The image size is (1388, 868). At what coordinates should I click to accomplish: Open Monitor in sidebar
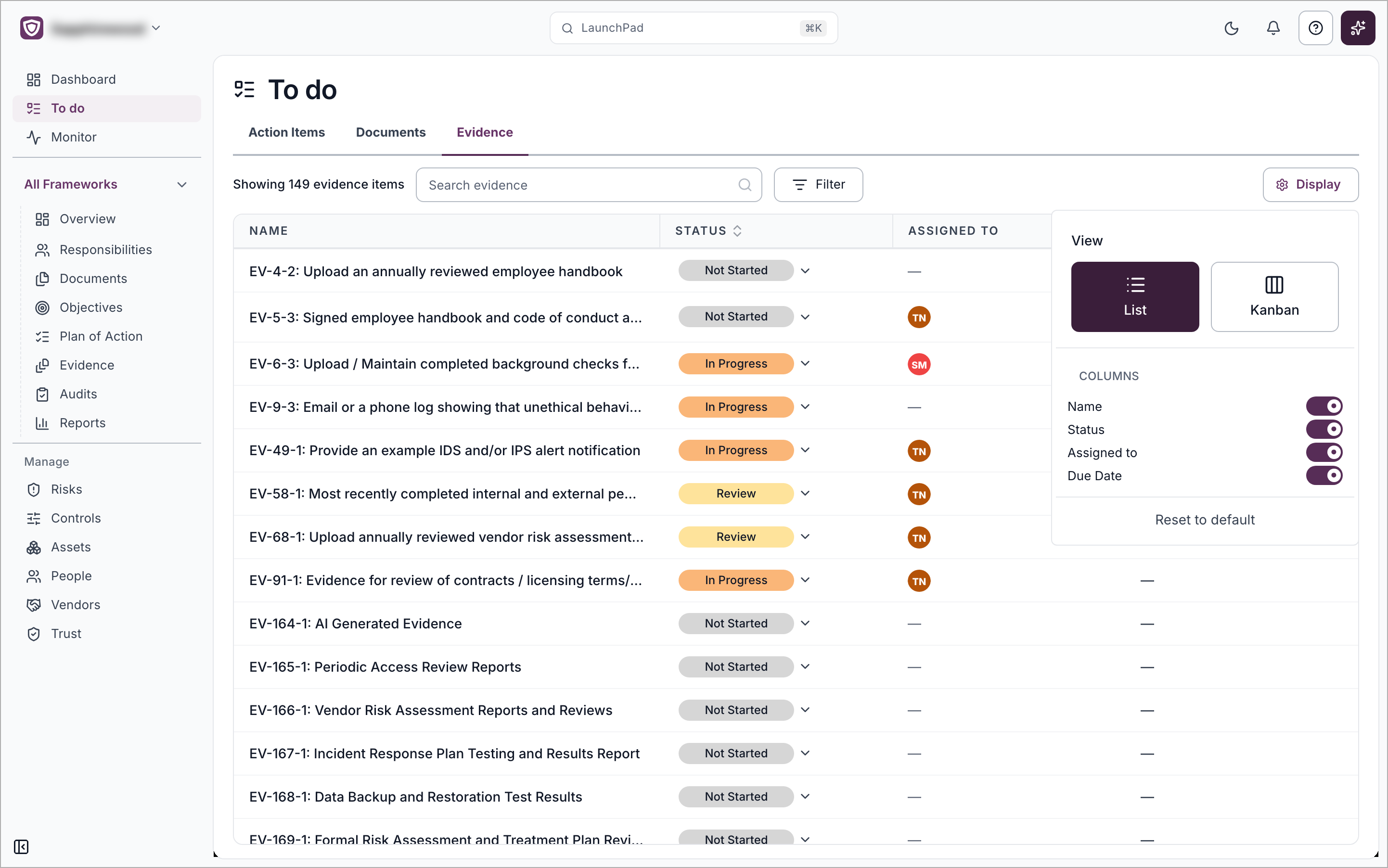(107, 137)
